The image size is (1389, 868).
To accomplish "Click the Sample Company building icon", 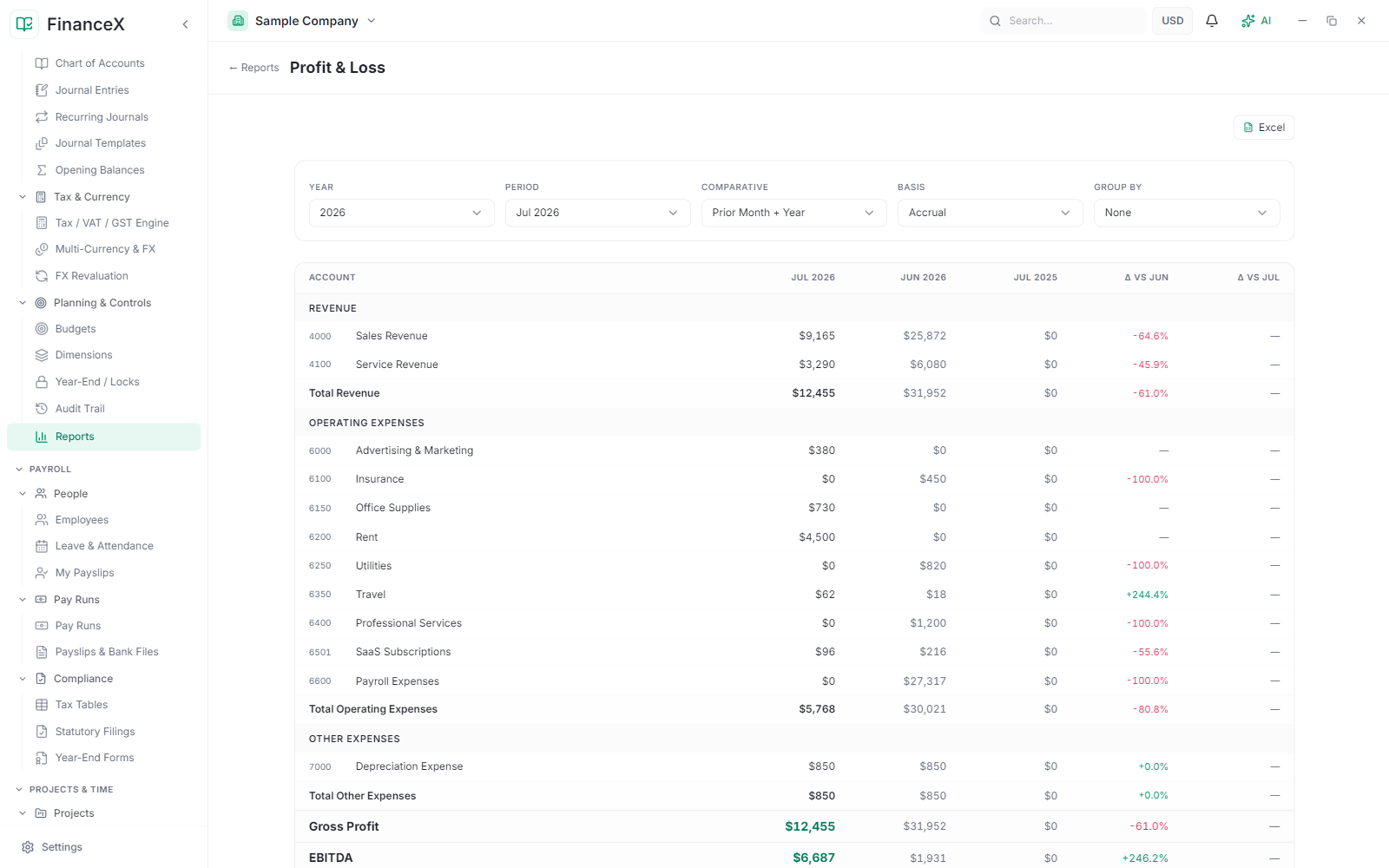I will [x=238, y=21].
